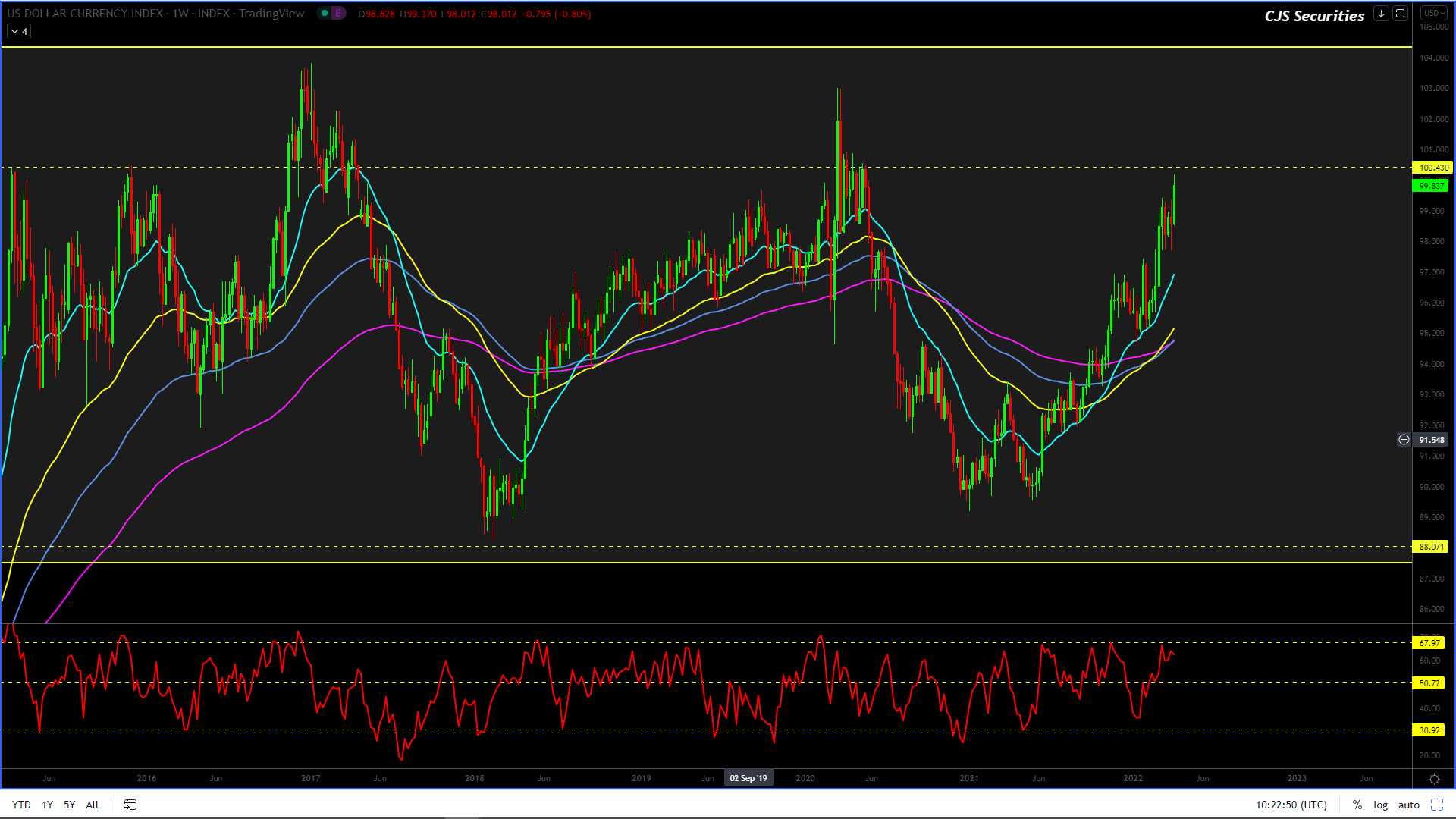Click the move-pane-down arrow icon
Image resolution: width=1456 pixels, height=819 pixels.
(x=1381, y=14)
